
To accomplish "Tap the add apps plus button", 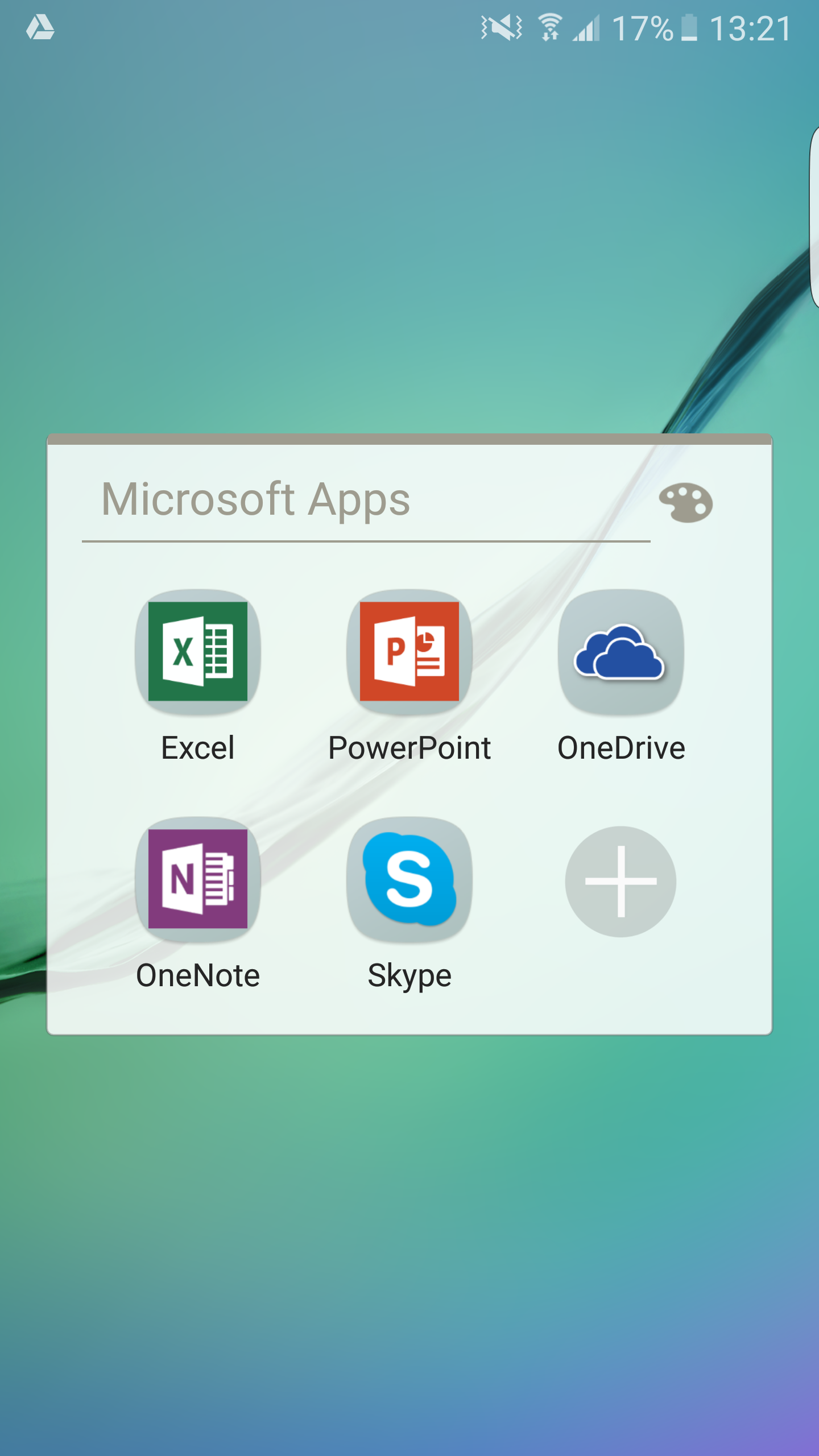I will click(x=621, y=882).
